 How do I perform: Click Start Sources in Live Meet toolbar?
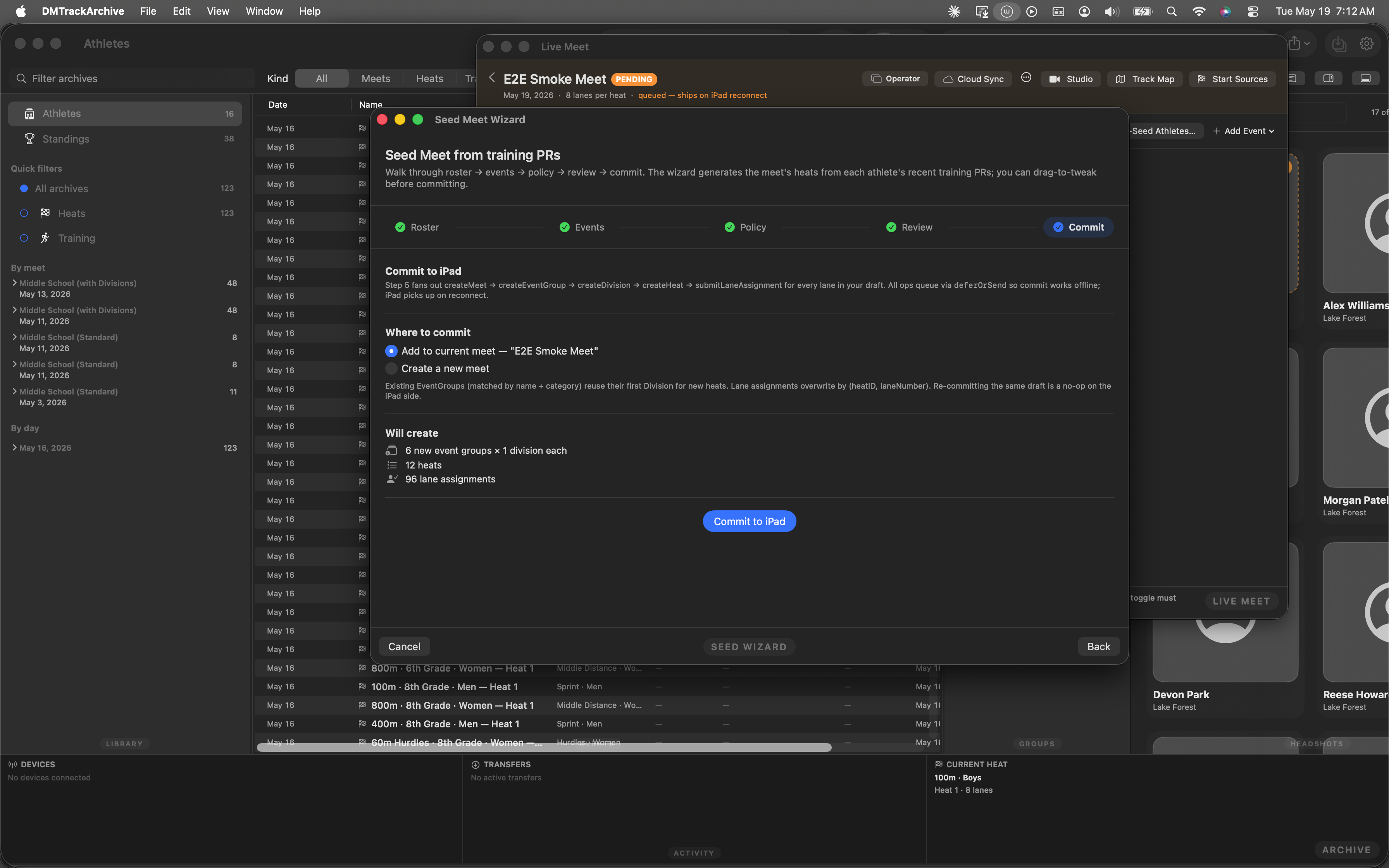pyautogui.click(x=1232, y=79)
